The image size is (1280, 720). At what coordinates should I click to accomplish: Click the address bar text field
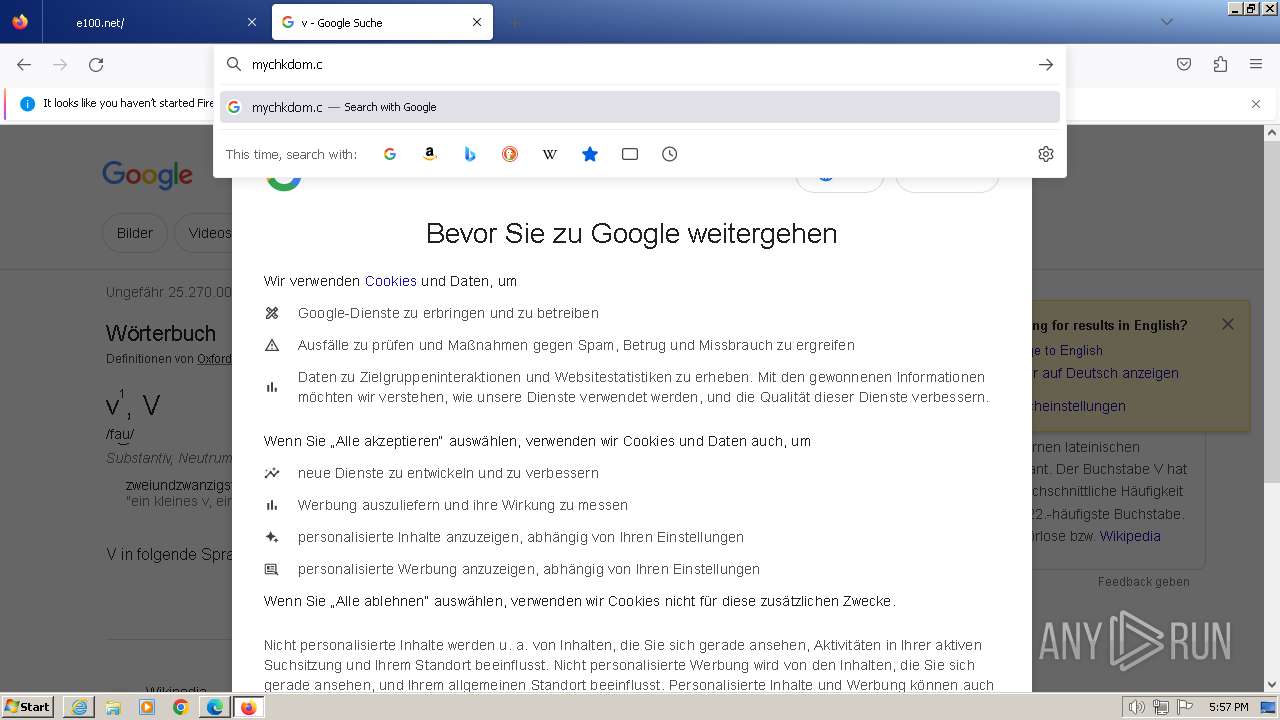click(640, 64)
